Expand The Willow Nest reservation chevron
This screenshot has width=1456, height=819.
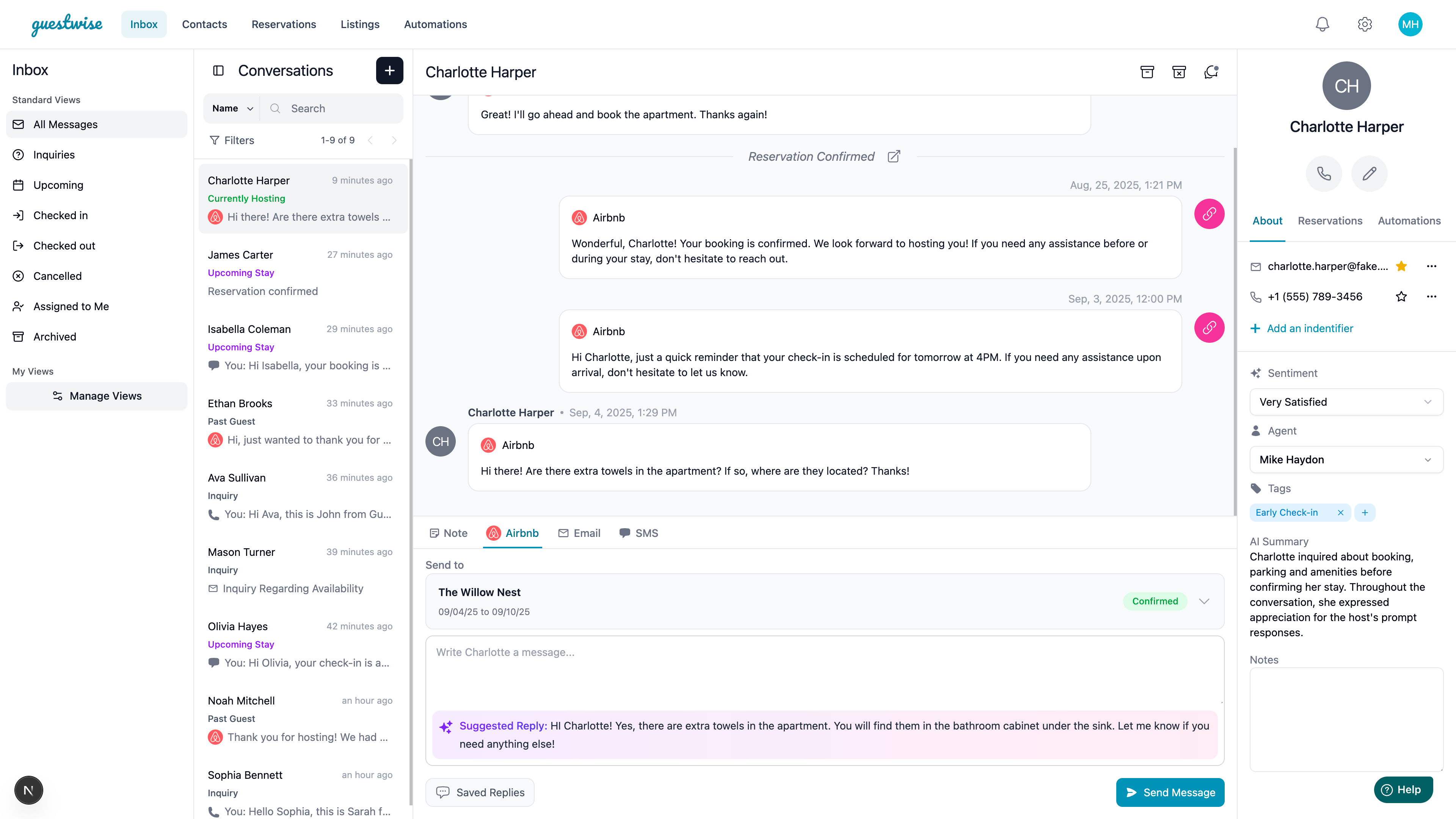(x=1204, y=601)
